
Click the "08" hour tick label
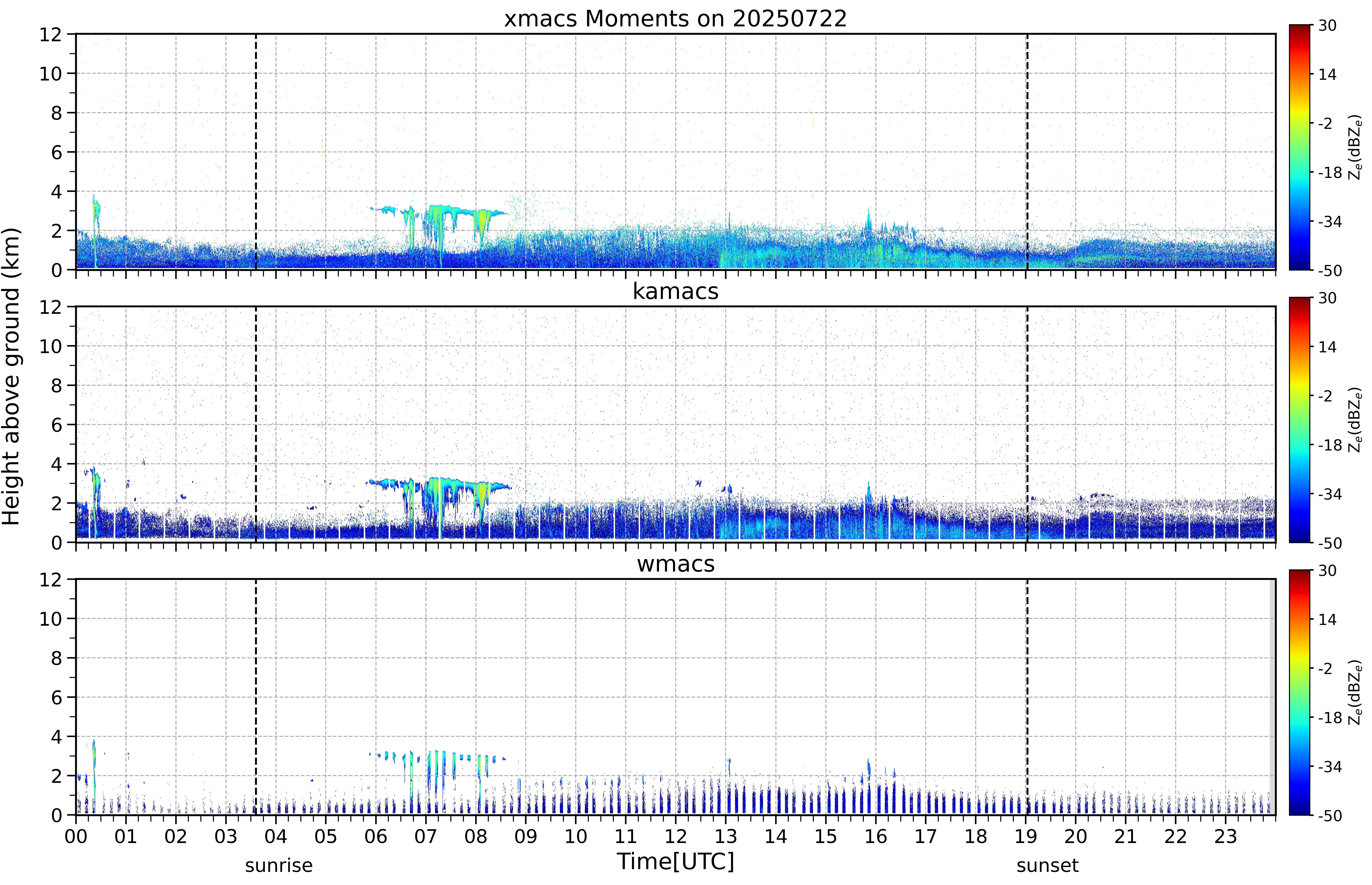[476, 837]
